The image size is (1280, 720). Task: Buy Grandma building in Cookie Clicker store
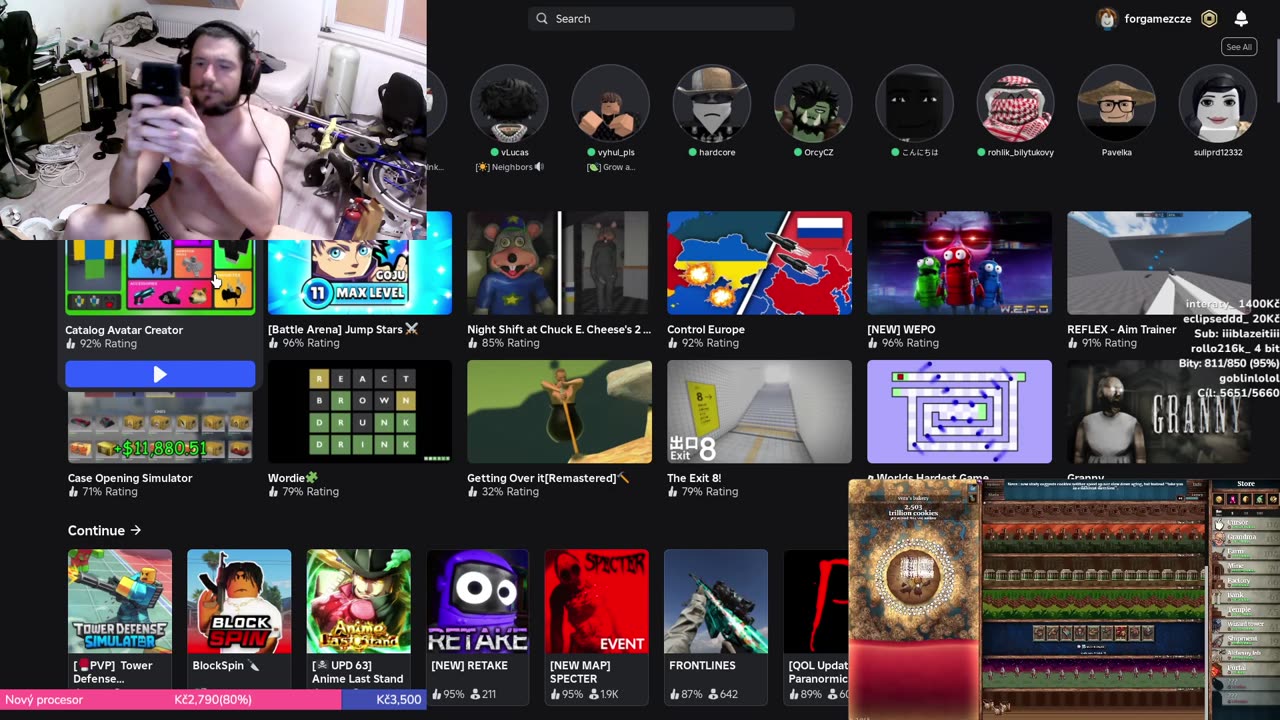point(1246,537)
